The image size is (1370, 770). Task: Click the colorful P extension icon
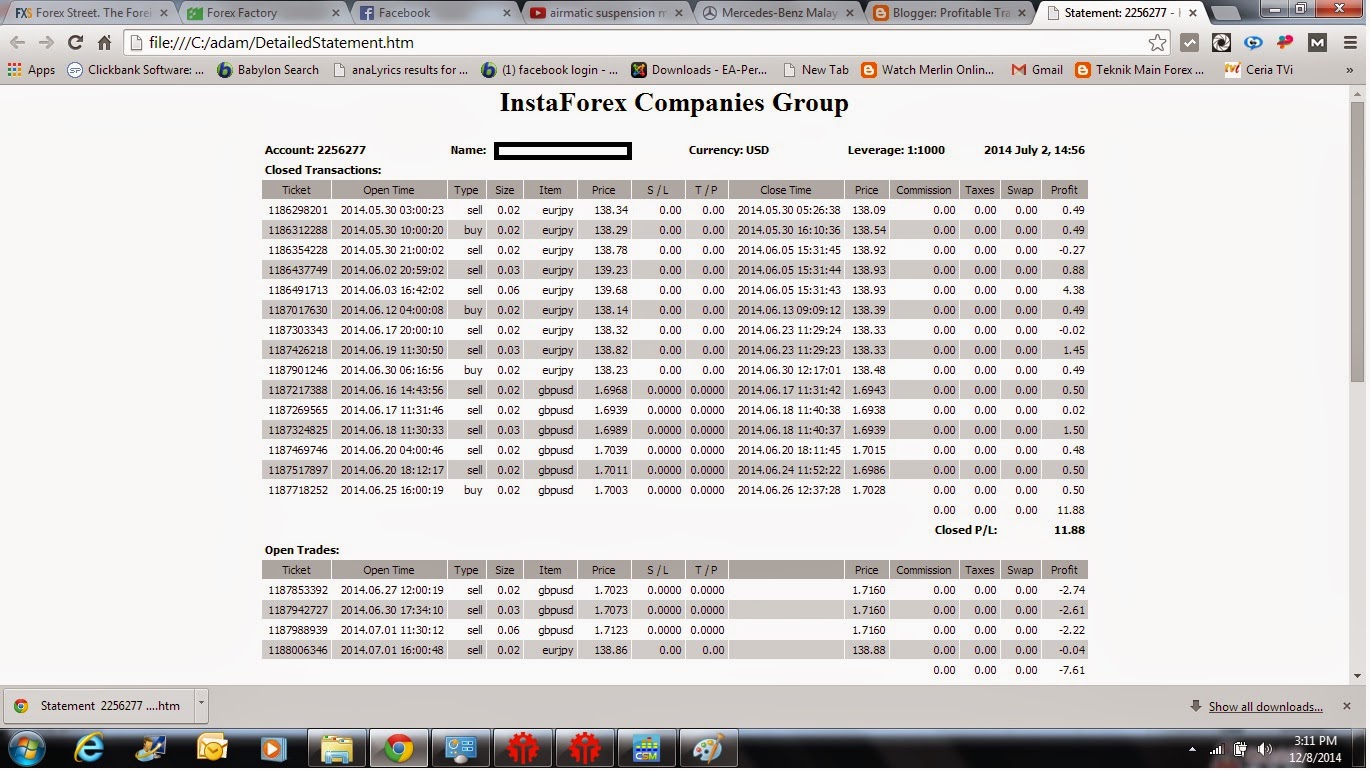tap(1285, 43)
